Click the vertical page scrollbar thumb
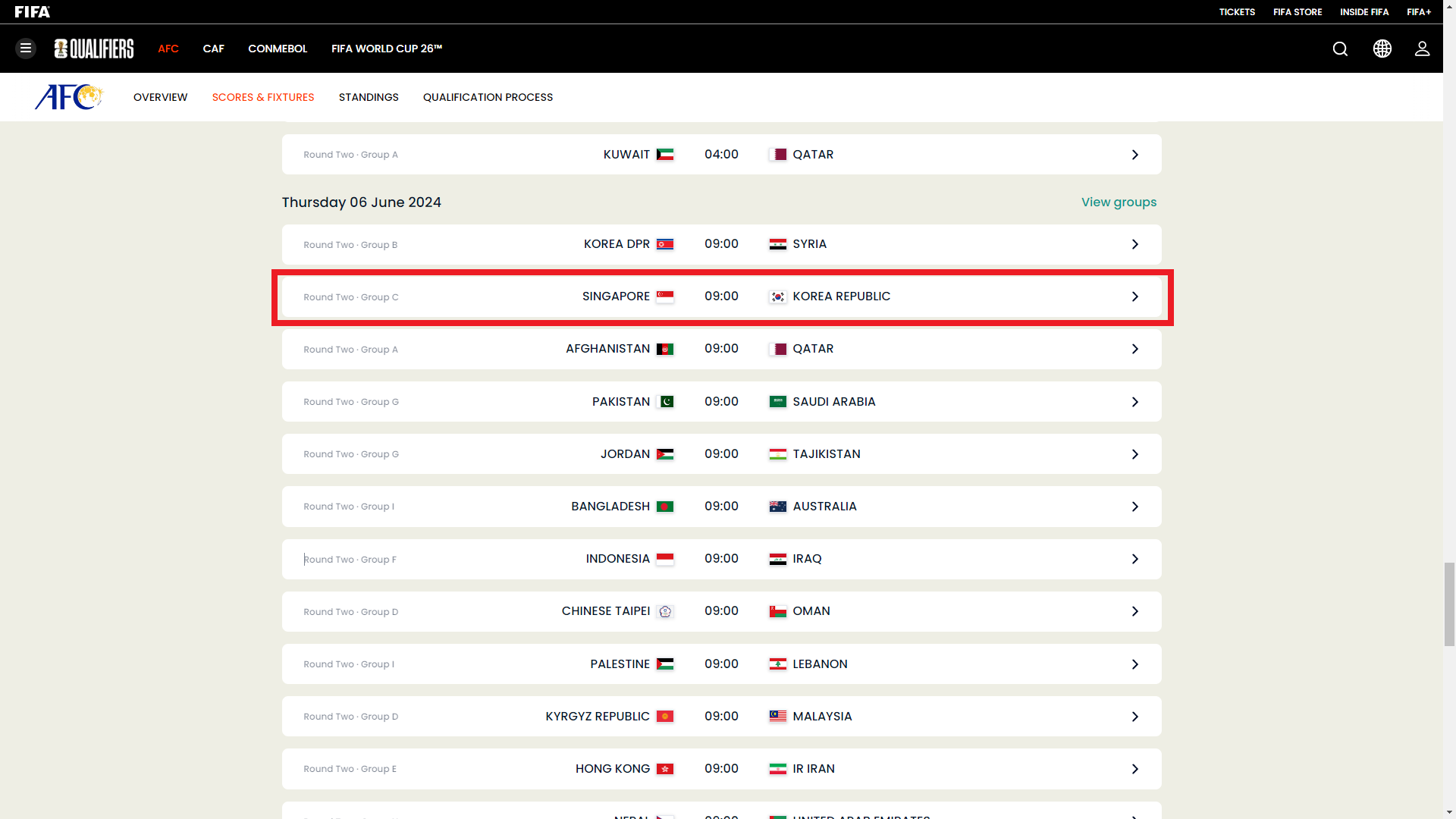 click(x=1449, y=604)
